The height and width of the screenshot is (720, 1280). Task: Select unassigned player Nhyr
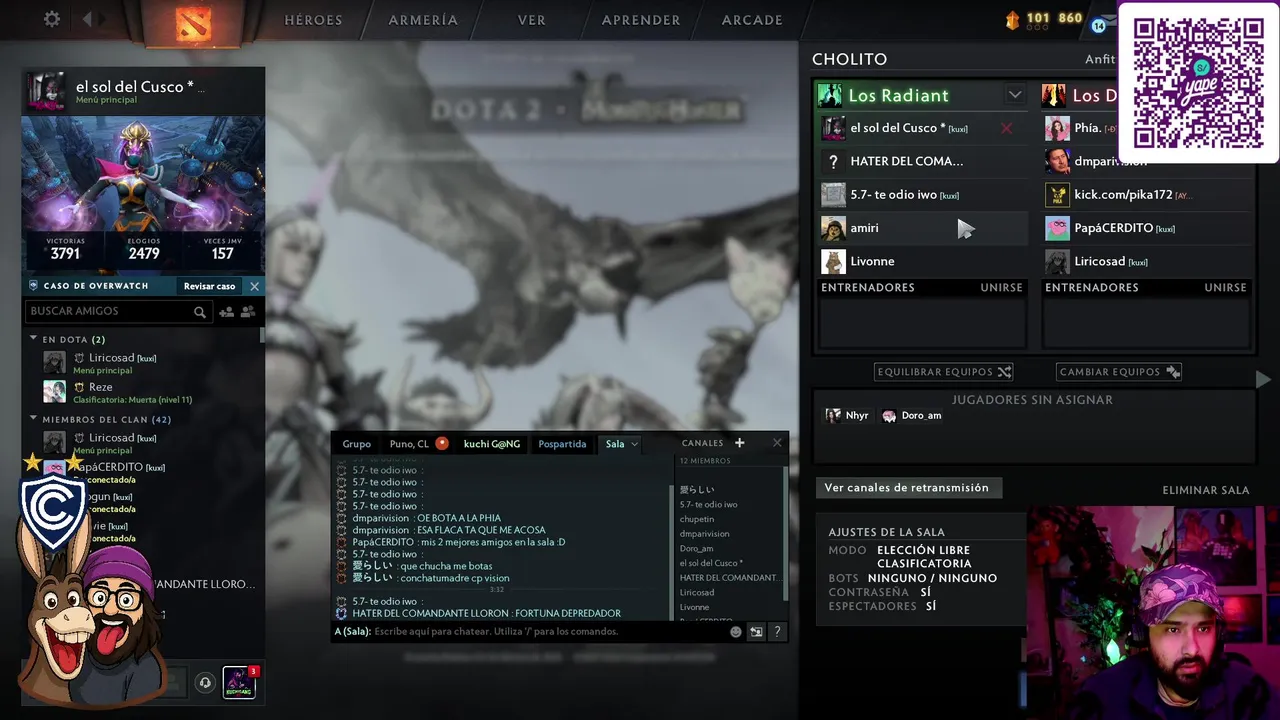[x=847, y=416]
